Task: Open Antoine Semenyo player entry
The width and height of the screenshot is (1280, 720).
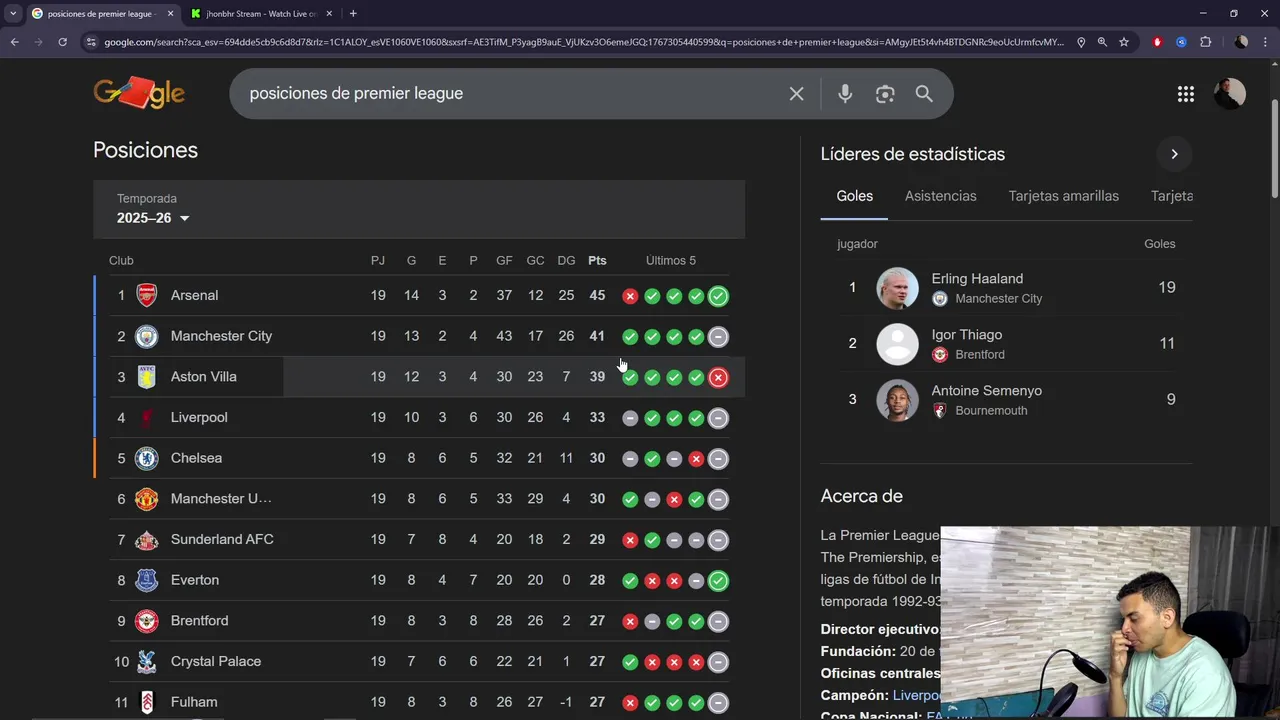Action: [x=1006, y=400]
